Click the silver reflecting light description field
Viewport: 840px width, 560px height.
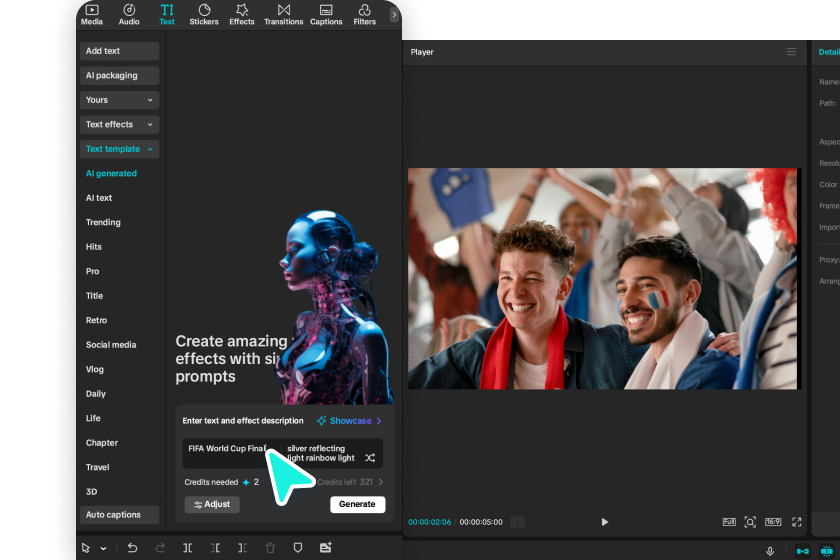coord(321,453)
